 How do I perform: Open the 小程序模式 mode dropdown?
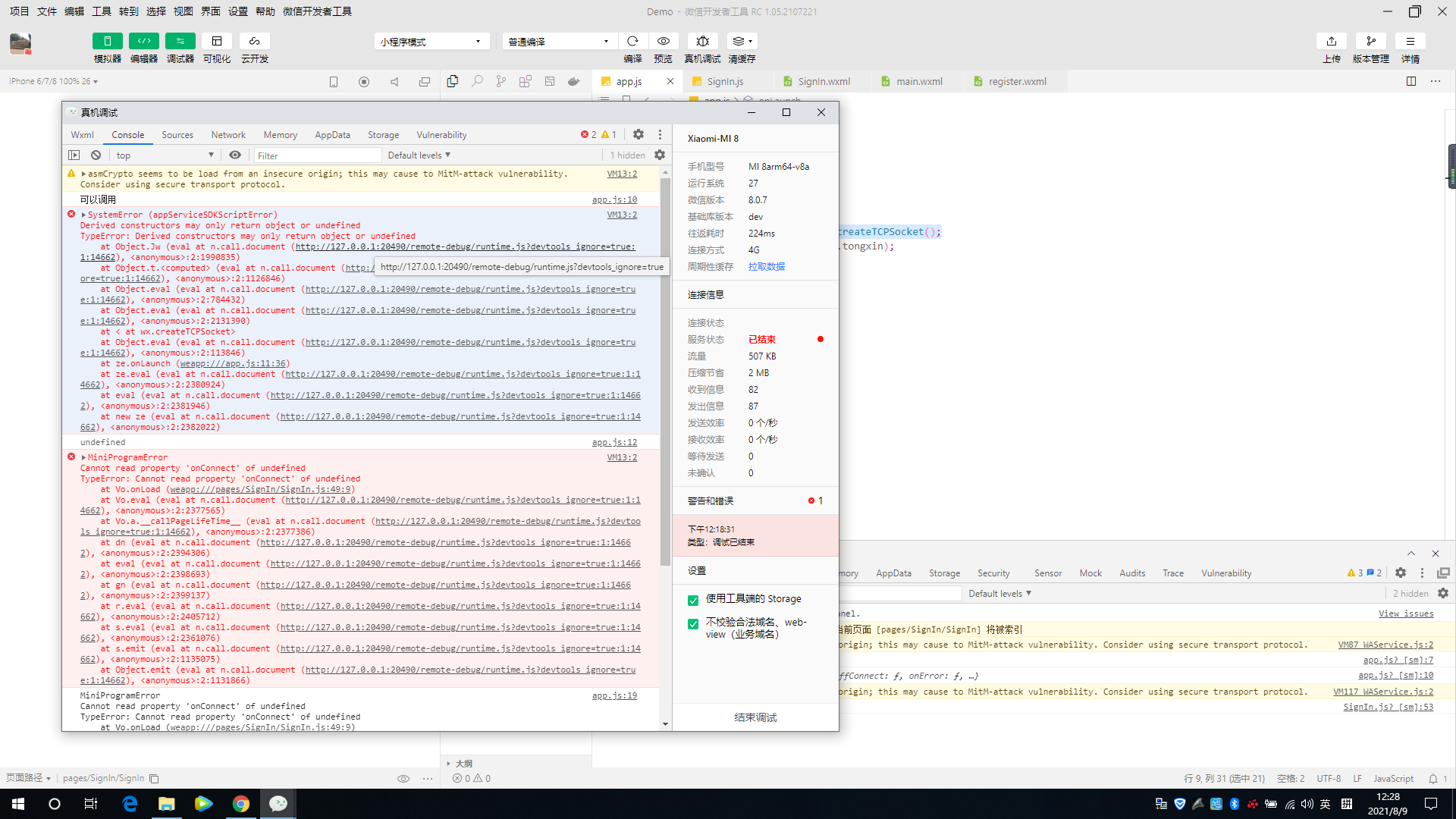click(431, 41)
